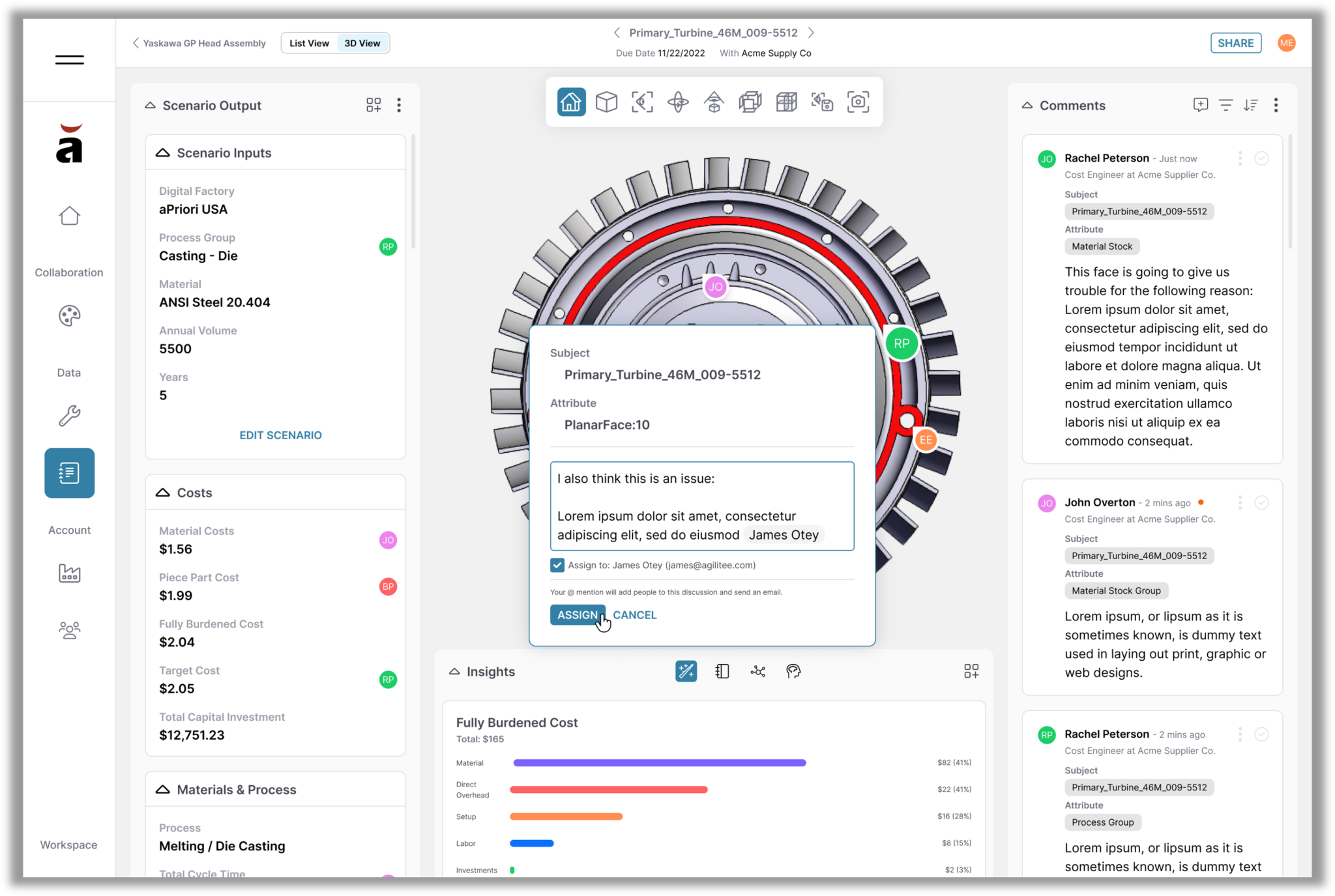Click the isometric cube view icon
The image size is (1335, 896).
pyautogui.click(x=606, y=102)
